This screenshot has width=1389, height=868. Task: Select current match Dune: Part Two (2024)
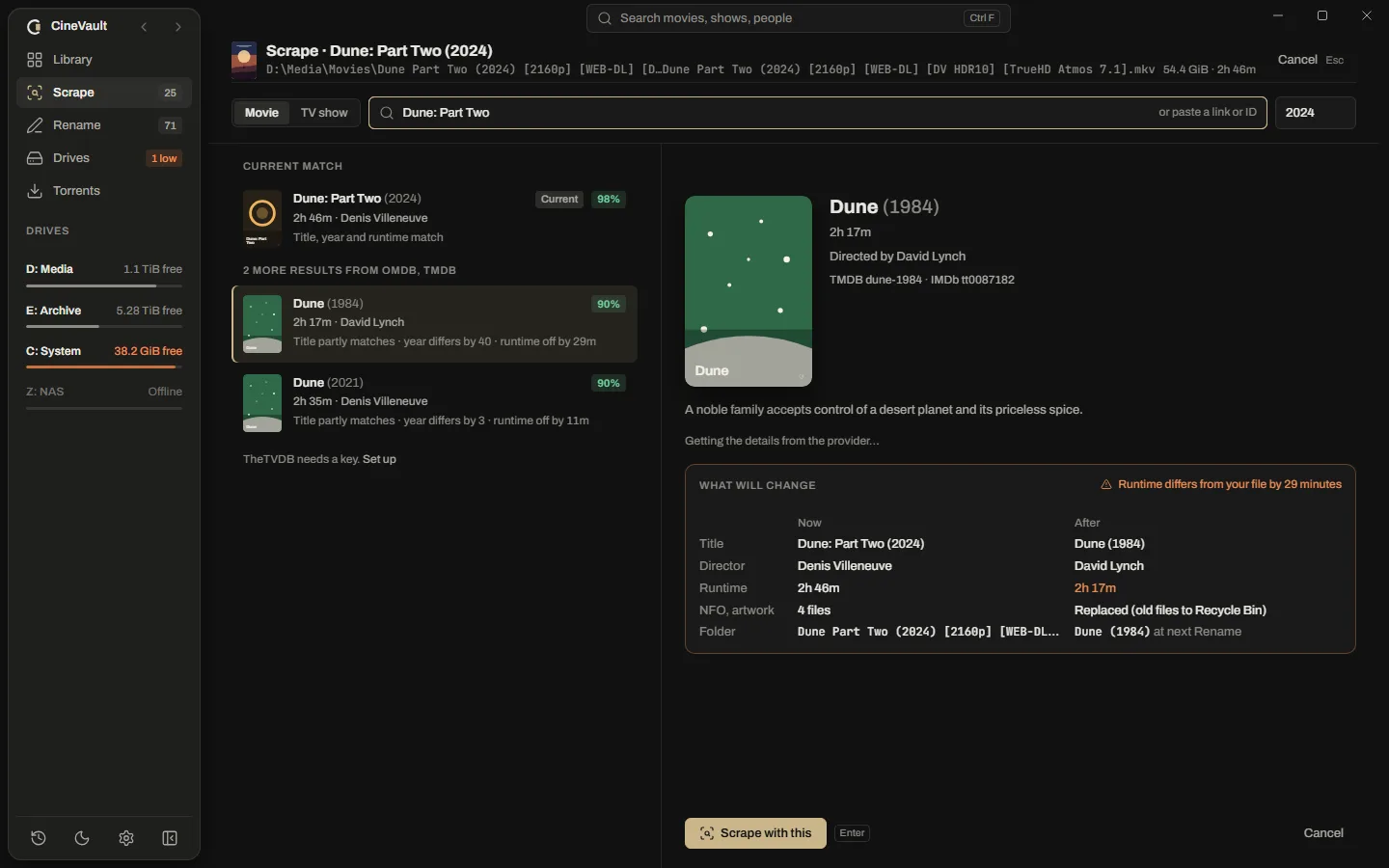435,218
